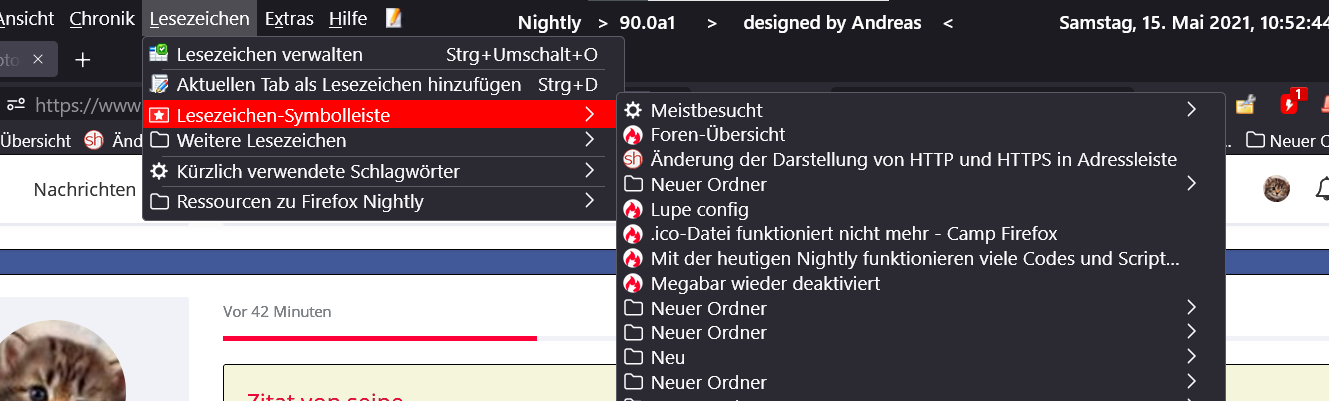Open the cat avatar user menu
The image size is (1329, 401).
pos(1276,188)
